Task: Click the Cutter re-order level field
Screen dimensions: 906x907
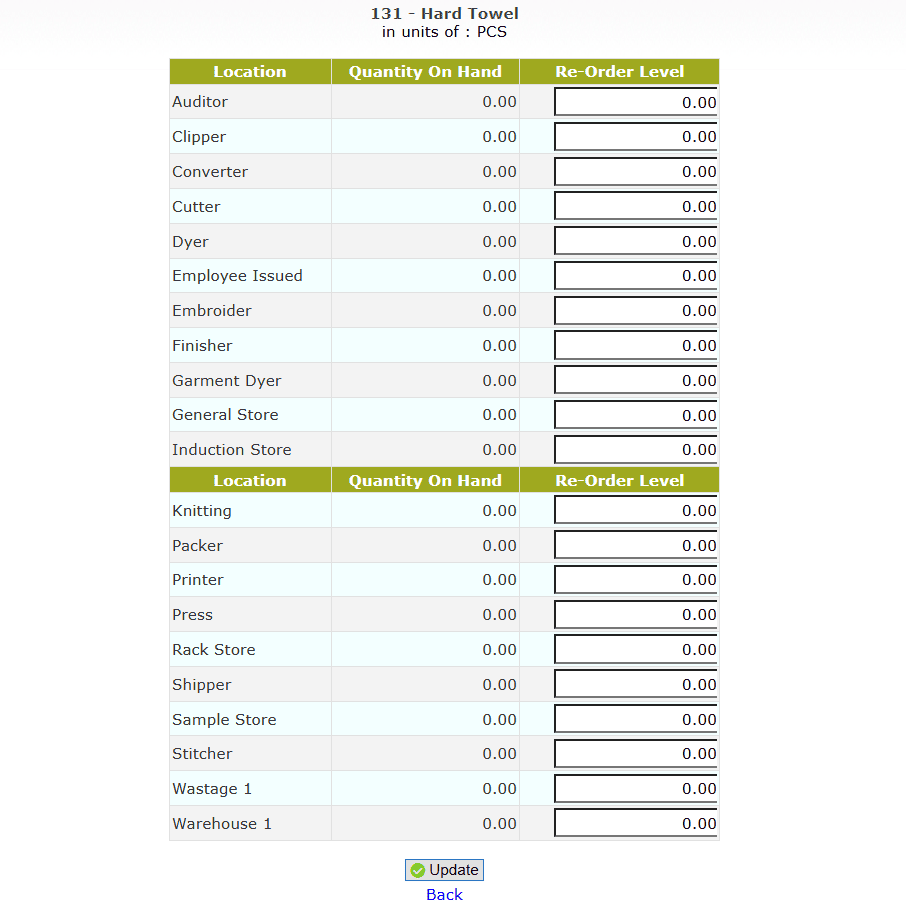Action: point(636,207)
